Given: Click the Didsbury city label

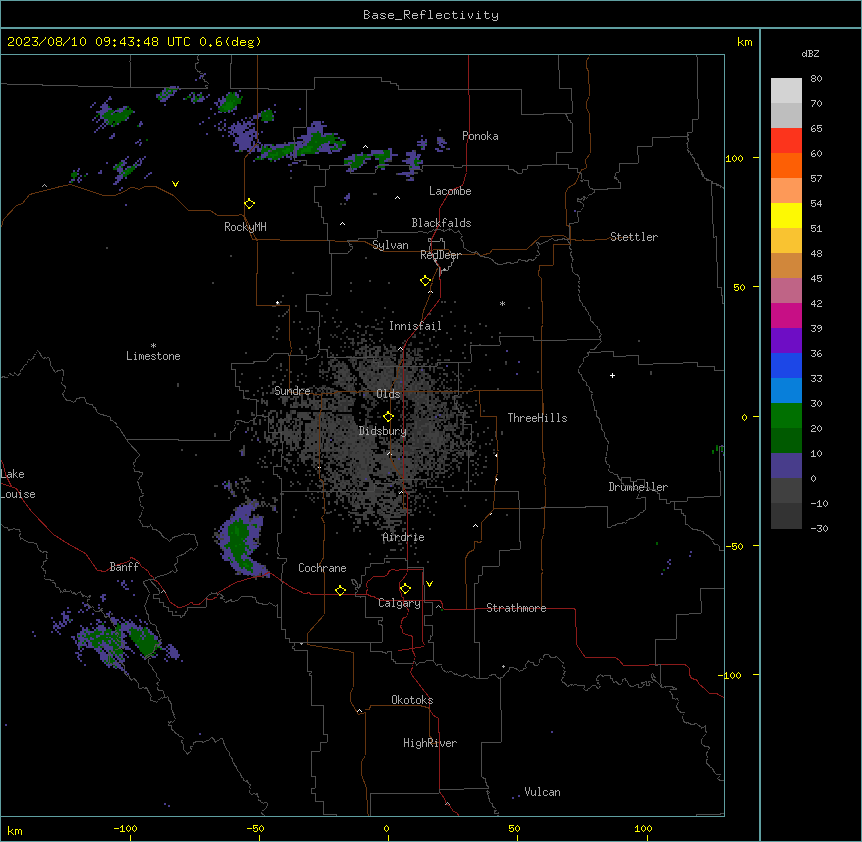Looking at the screenshot, I should point(383,431).
